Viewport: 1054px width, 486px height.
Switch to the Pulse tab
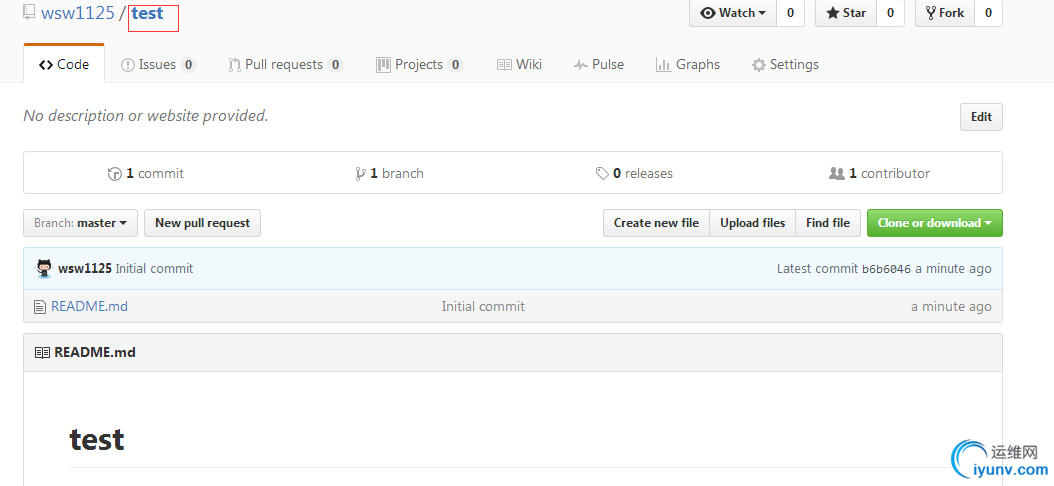[x=598, y=65]
